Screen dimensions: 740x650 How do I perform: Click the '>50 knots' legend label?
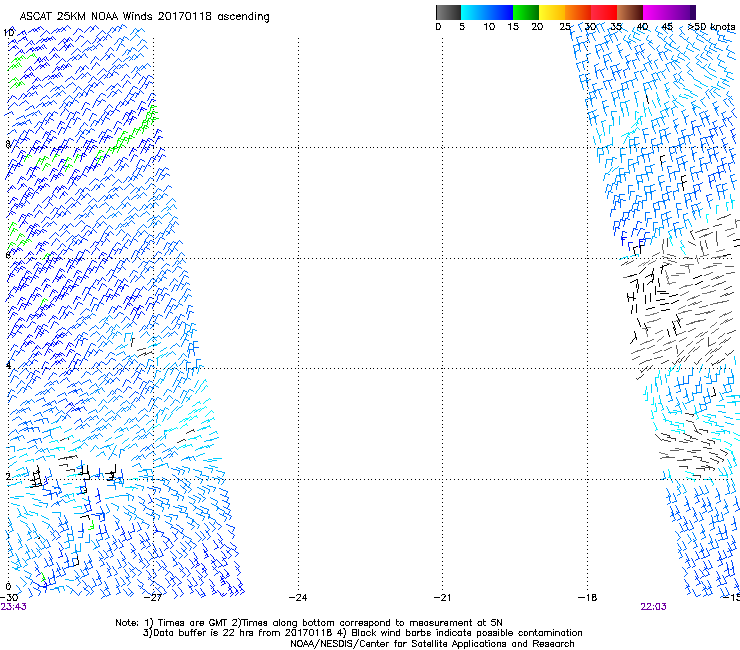(711, 27)
